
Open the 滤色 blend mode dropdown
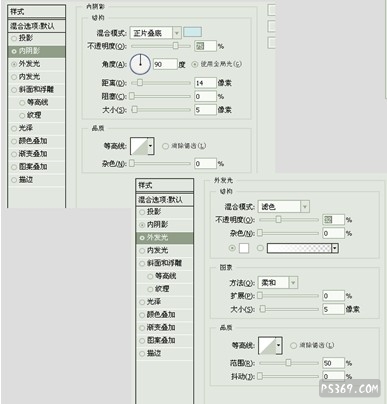(x=284, y=207)
